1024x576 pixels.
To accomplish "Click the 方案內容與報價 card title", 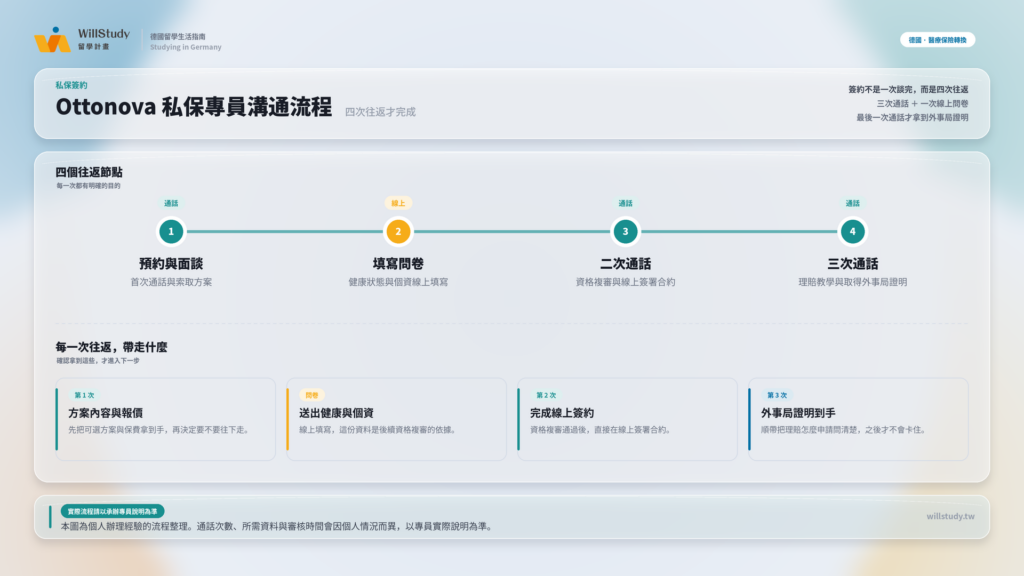I will click(106, 413).
